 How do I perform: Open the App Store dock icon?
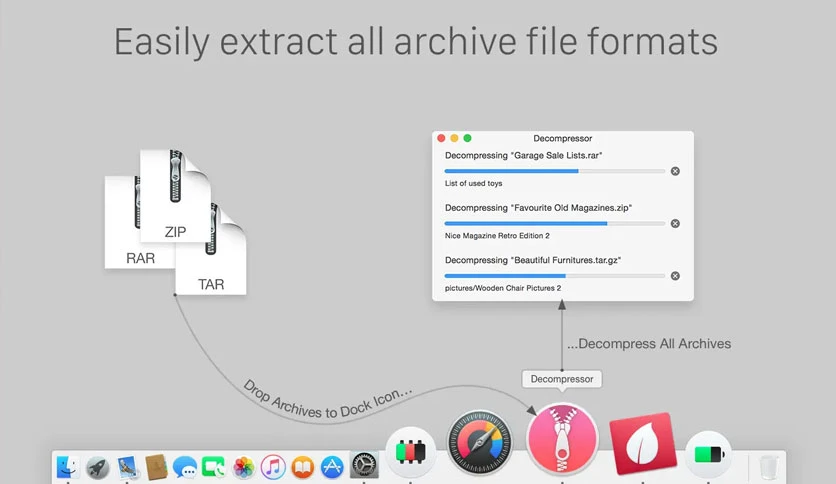(x=332, y=467)
